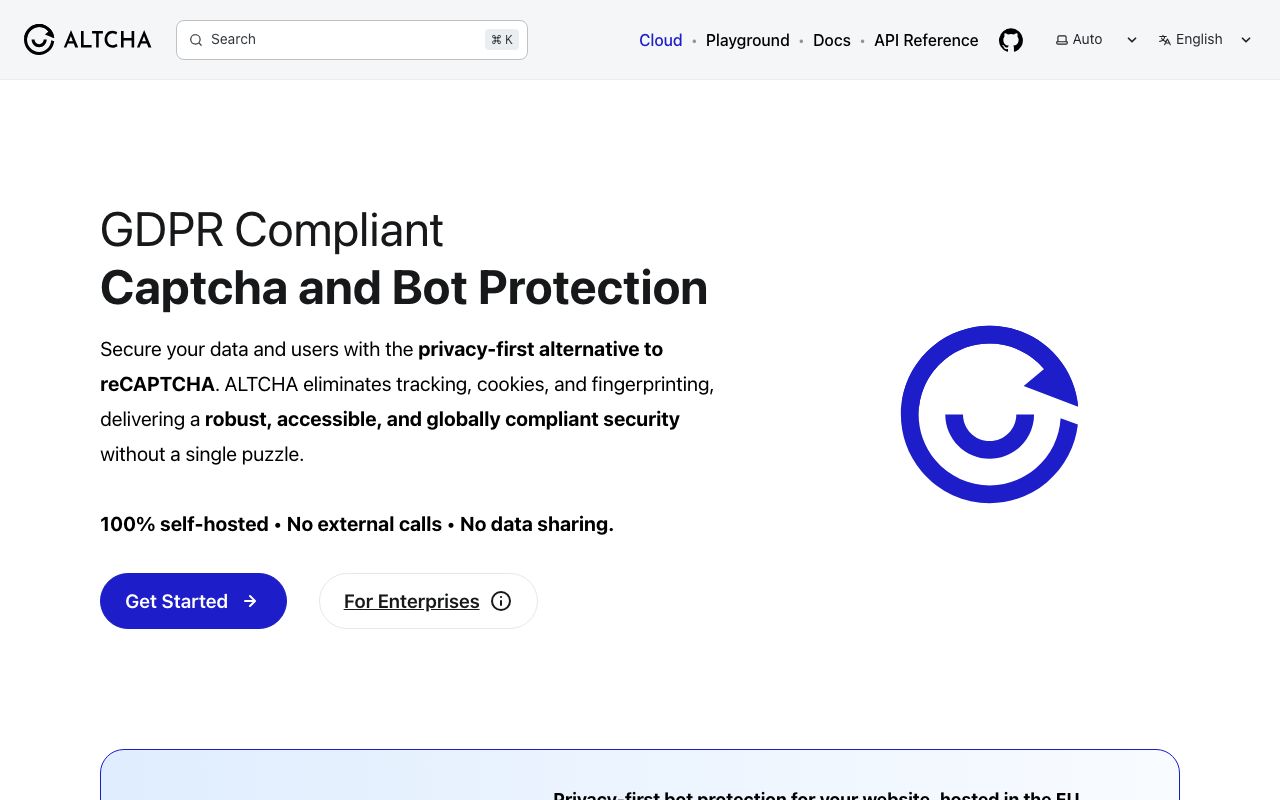Click the ⌘ K shortcut badge

(x=502, y=40)
